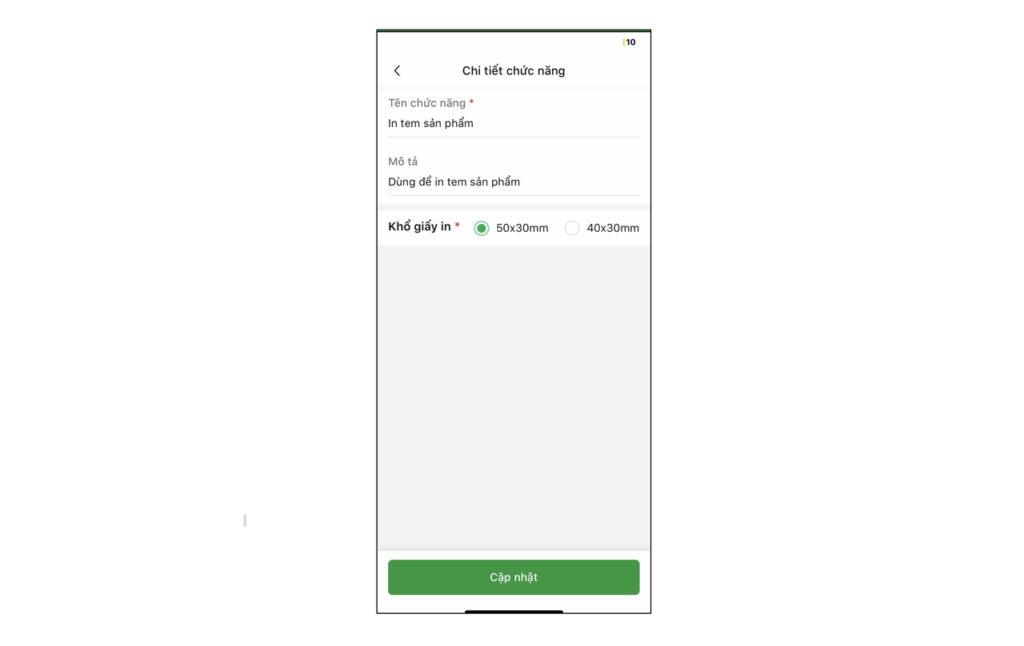1024x646 pixels.
Task: Tap the home indicator bar at screen bottom
Action: tap(513, 611)
